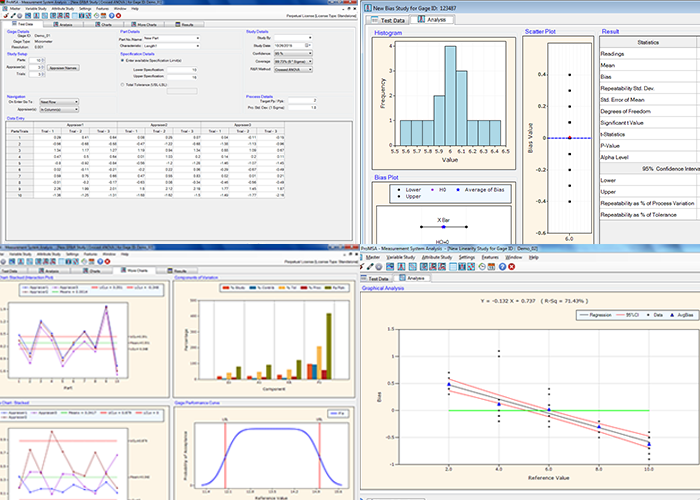Click red checkmark pen icon in GR&R Test Data toolbar
This screenshot has width=700, height=500.
(6, 16)
